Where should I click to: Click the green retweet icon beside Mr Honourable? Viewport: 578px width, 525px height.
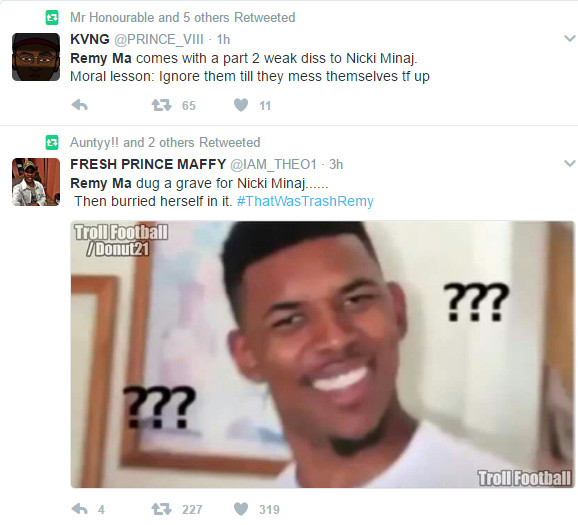[x=52, y=18]
